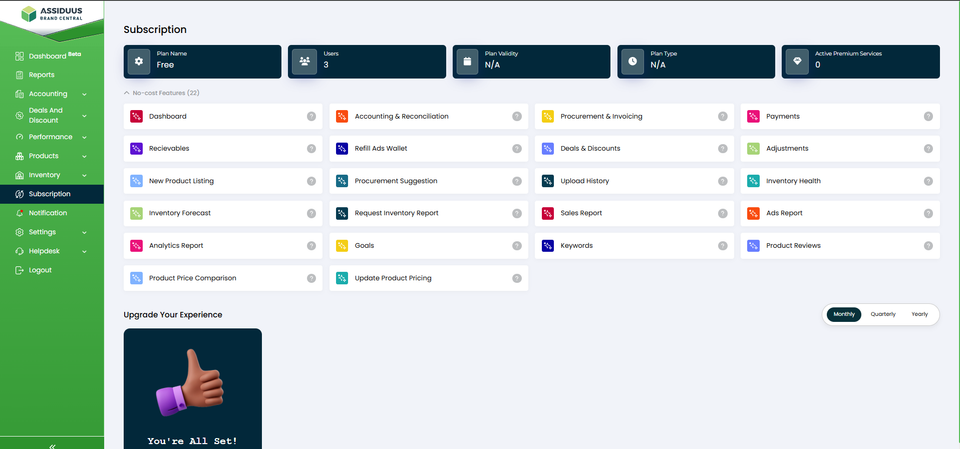960x449 pixels.
Task: Click the Plan Name Free summary card
Action: pos(203,61)
